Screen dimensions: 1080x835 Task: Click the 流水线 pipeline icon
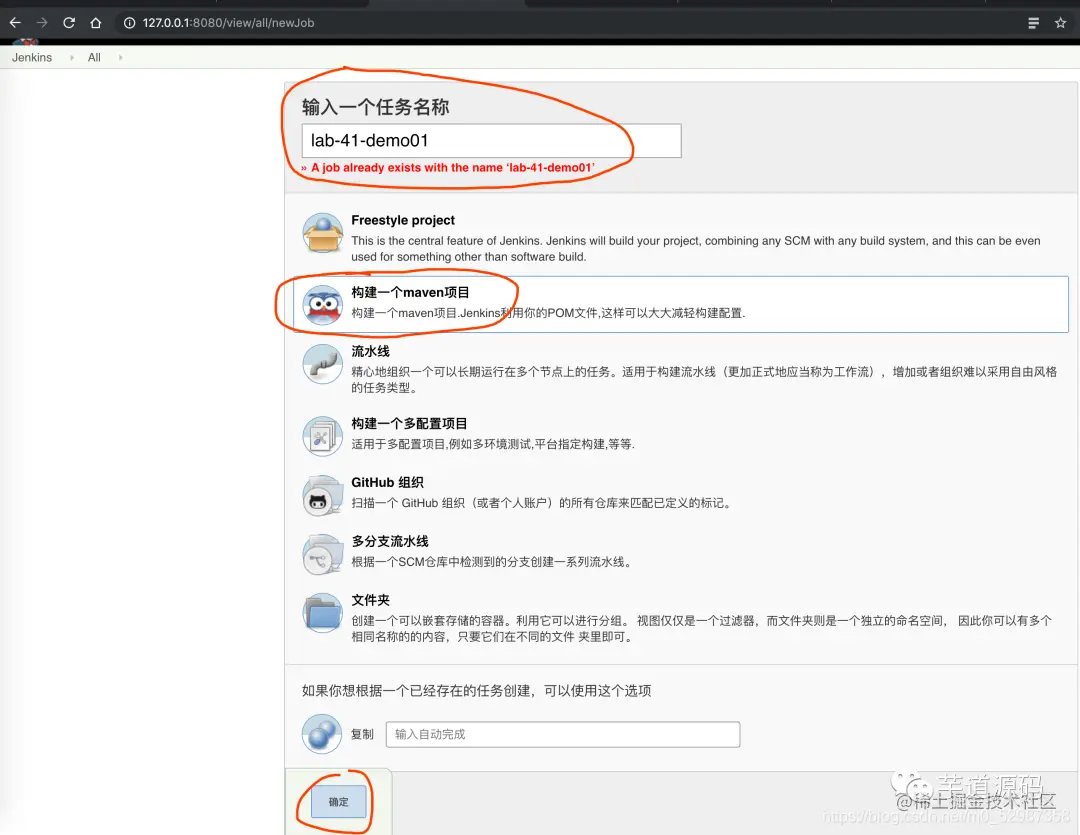tap(322, 366)
